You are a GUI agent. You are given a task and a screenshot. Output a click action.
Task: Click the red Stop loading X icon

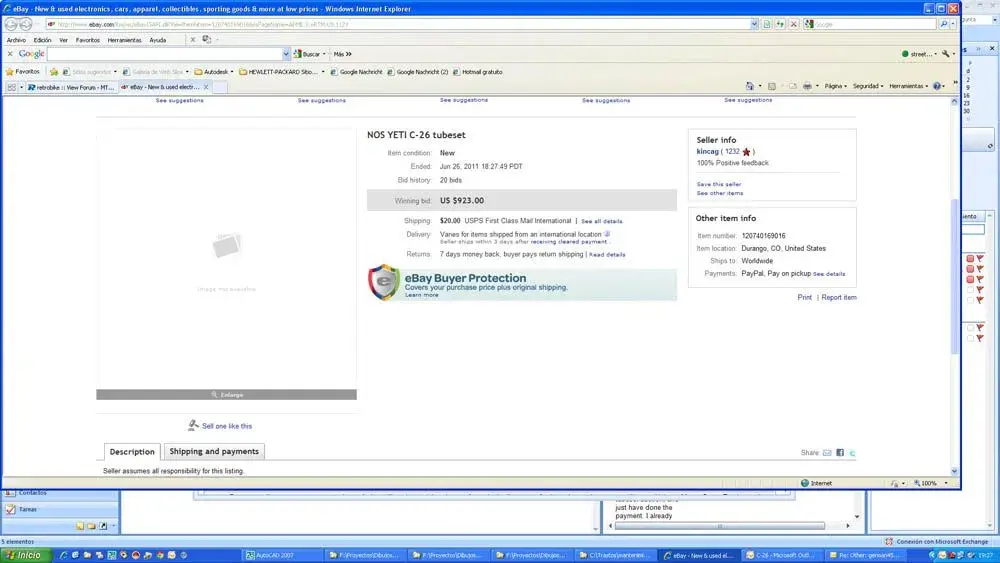click(793, 24)
